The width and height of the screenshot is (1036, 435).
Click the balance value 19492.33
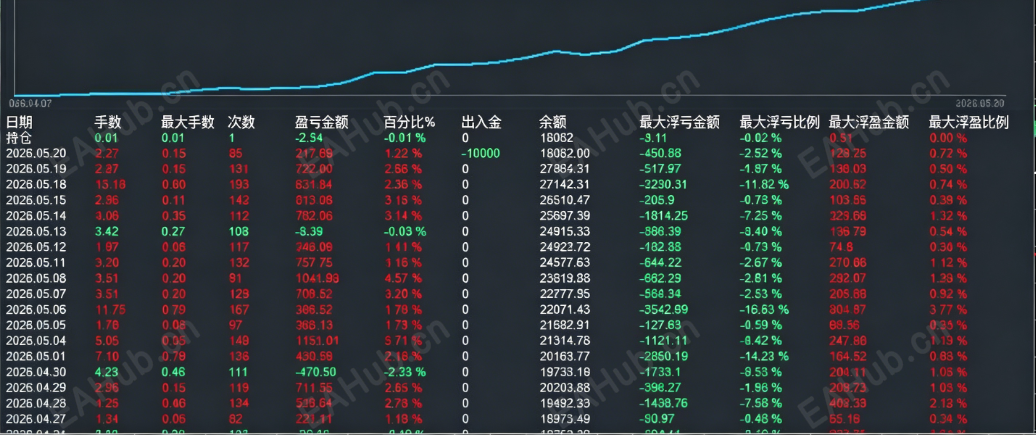click(x=564, y=402)
